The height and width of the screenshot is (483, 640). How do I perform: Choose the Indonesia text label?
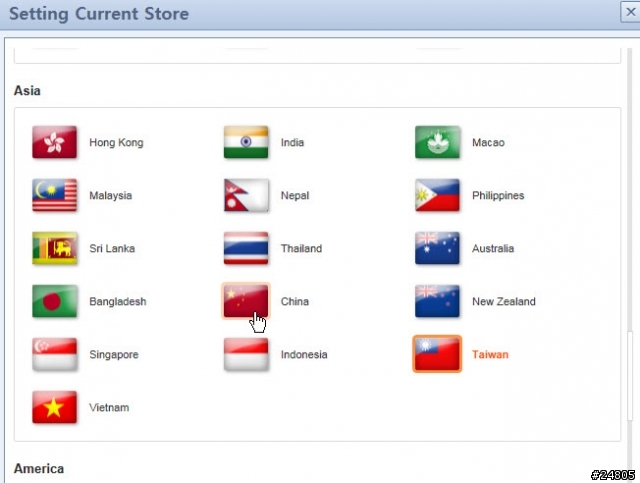pos(304,355)
